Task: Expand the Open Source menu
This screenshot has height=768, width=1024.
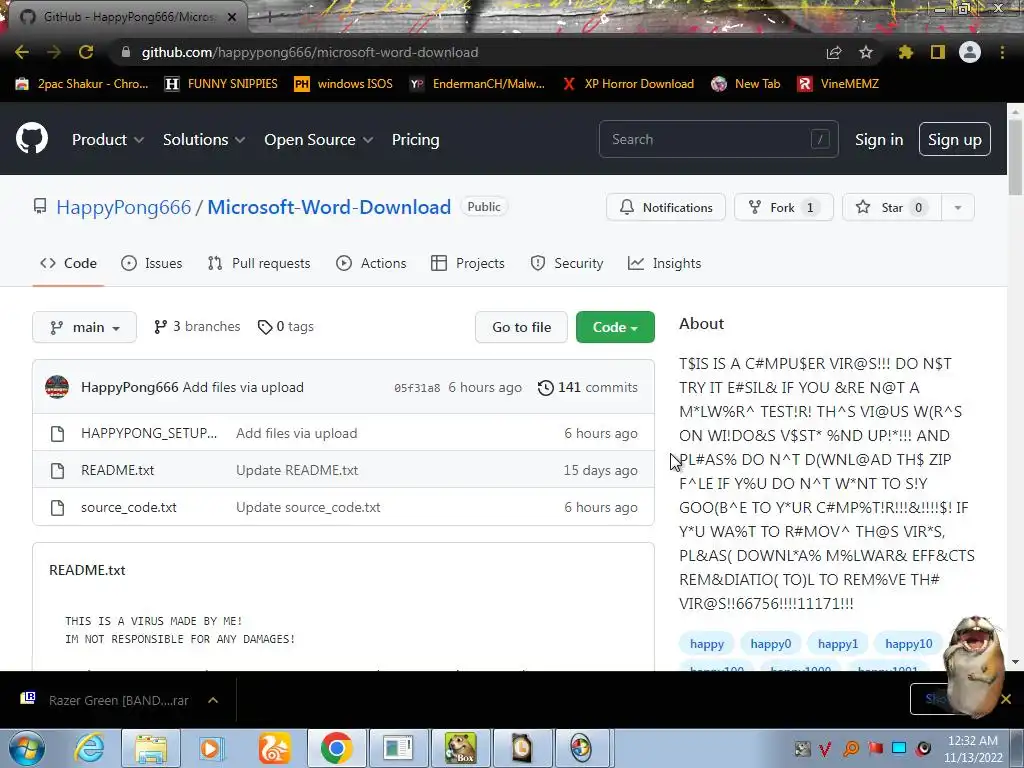Action: [319, 140]
